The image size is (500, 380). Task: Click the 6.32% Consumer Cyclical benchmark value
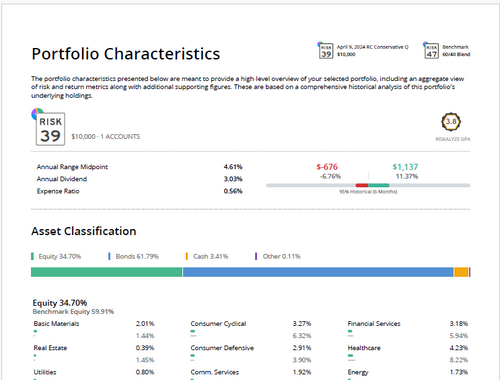coord(302,336)
